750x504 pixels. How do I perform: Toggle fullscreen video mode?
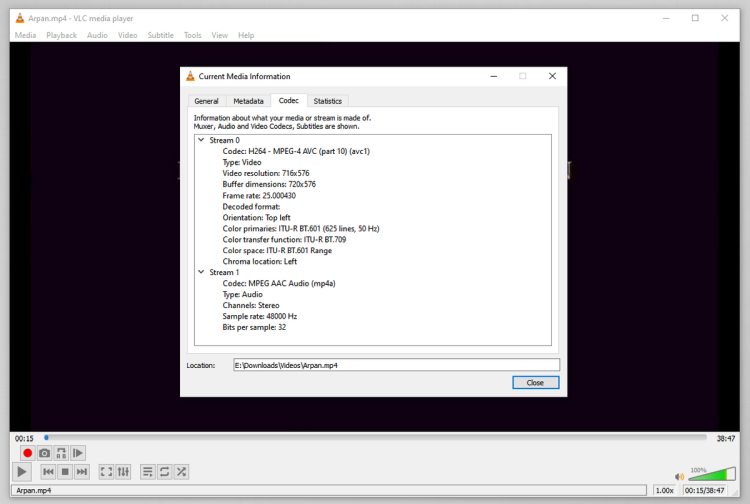[106, 472]
